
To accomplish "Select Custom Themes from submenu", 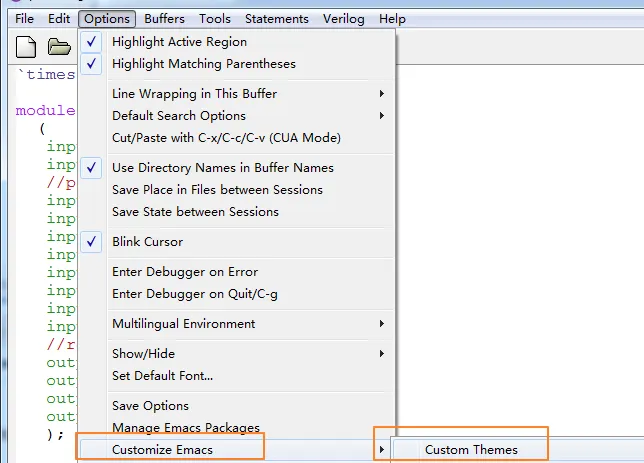I will tap(471, 450).
